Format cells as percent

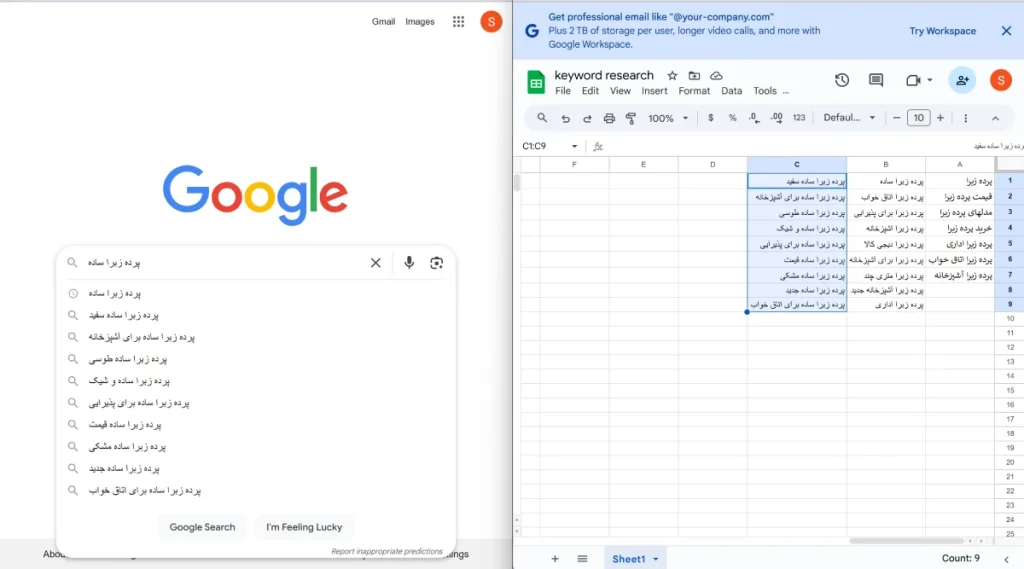pyautogui.click(x=732, y=118)
